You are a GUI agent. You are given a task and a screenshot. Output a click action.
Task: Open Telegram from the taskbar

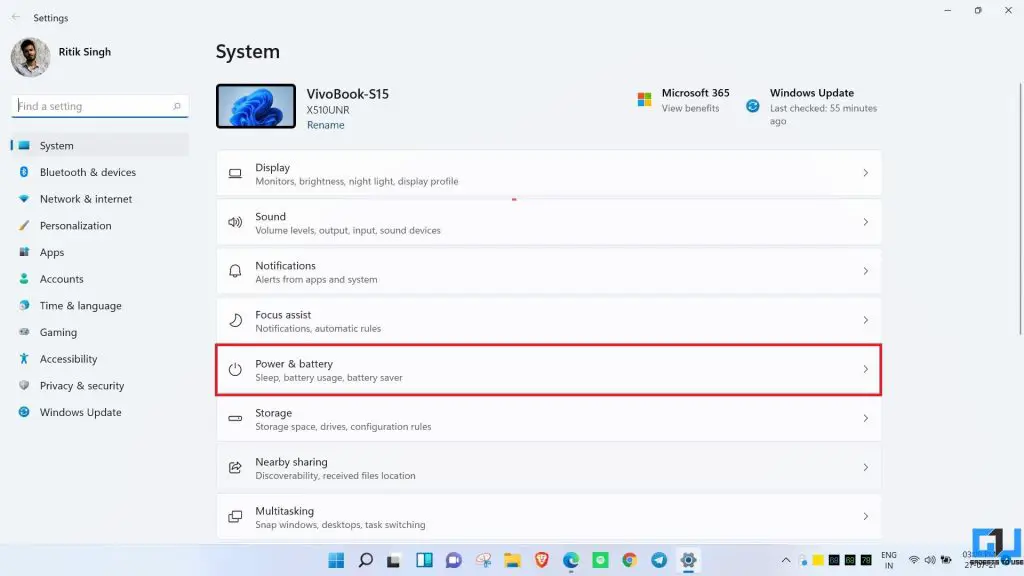coord(659,560)
